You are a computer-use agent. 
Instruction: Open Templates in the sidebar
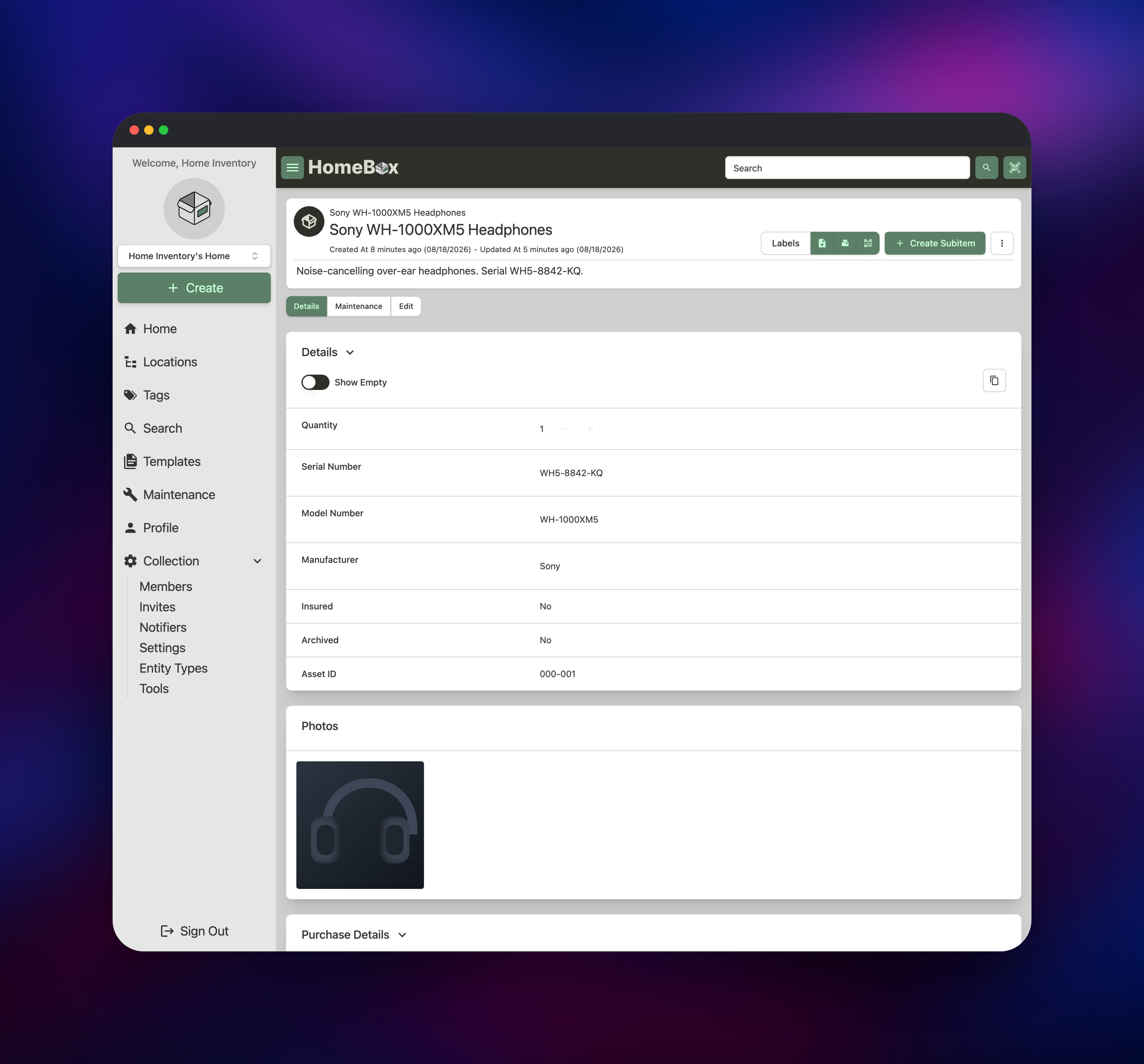pos(194,461)
